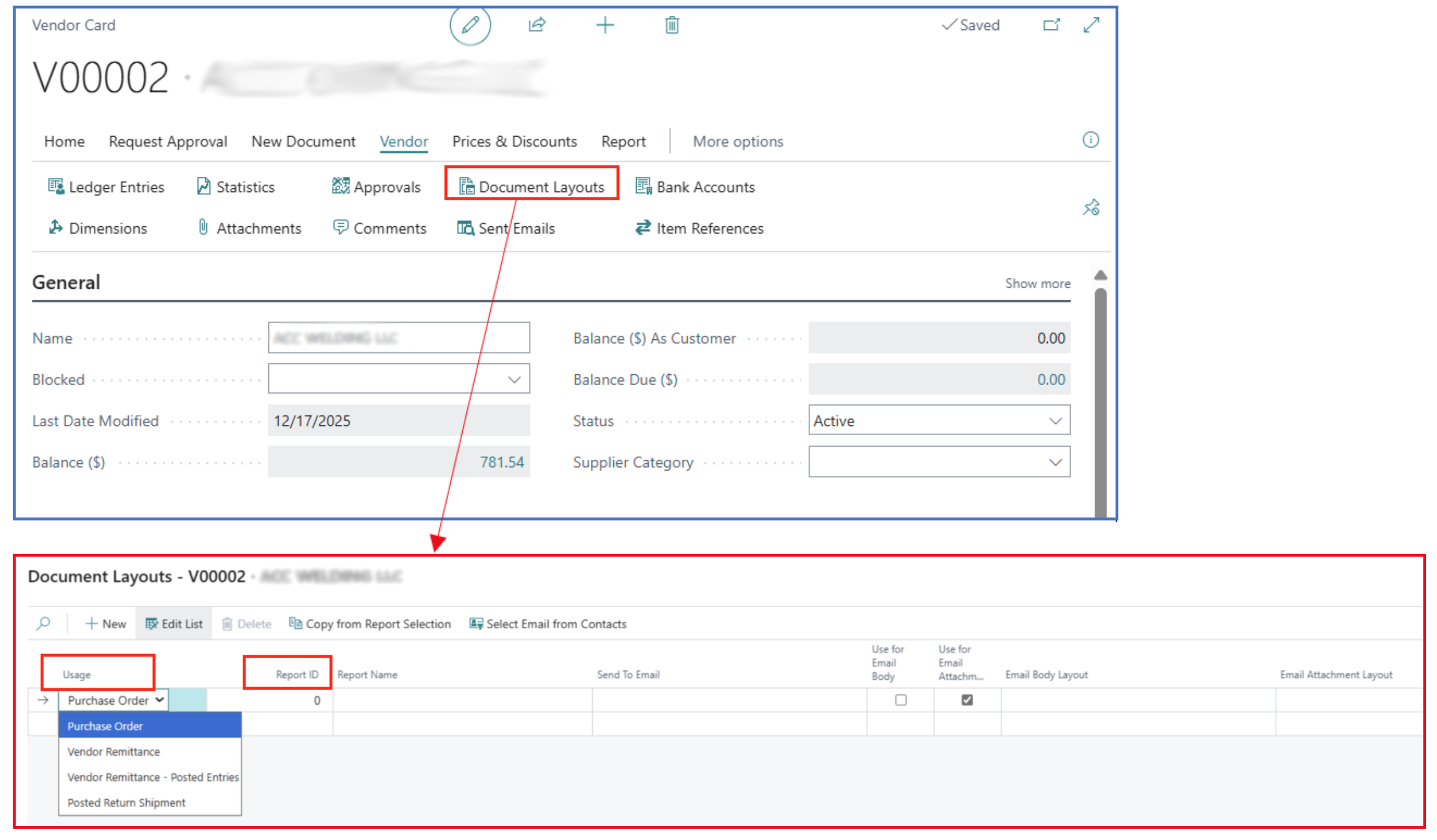This screenshot has height=840, width=1437.
Task: Click the share icon in header
Action: pyautogui.click(x=537, y=25)
